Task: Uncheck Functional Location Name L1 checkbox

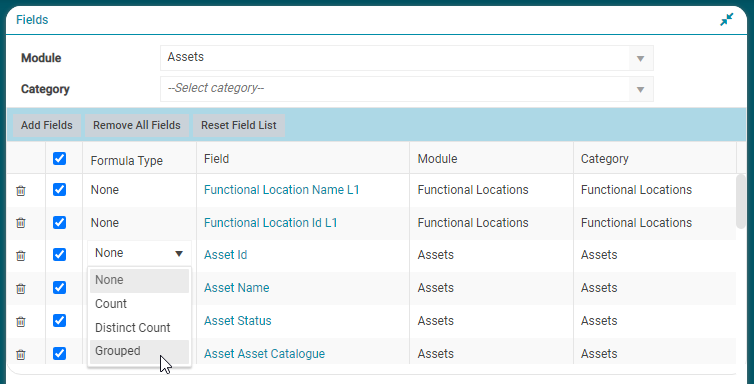Action: pyautogui.click(x=60, y=190)
